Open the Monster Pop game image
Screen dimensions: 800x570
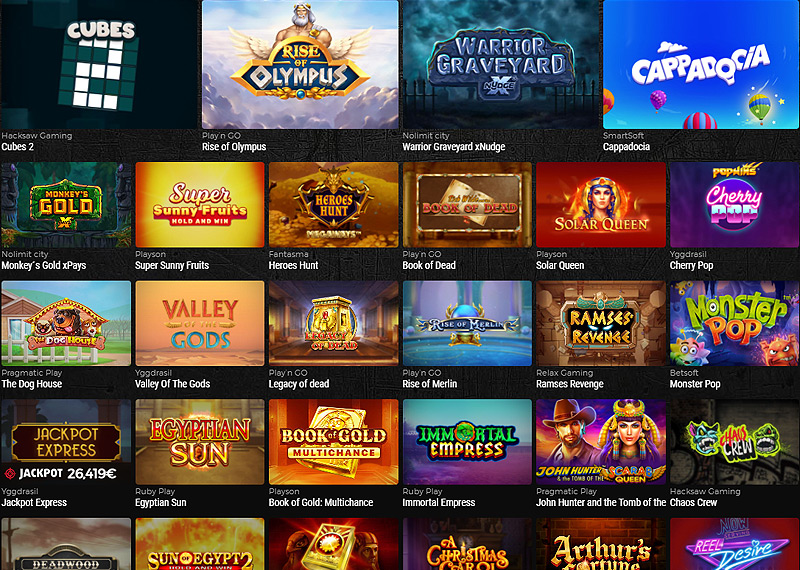pyautogui.click(x=735, y=323)
